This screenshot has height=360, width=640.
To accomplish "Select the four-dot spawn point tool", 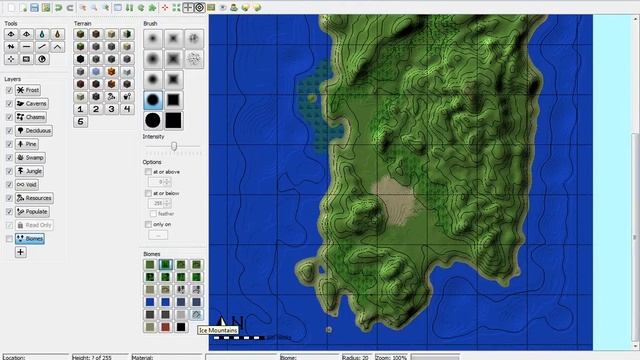I will click(x=11, y=59).
